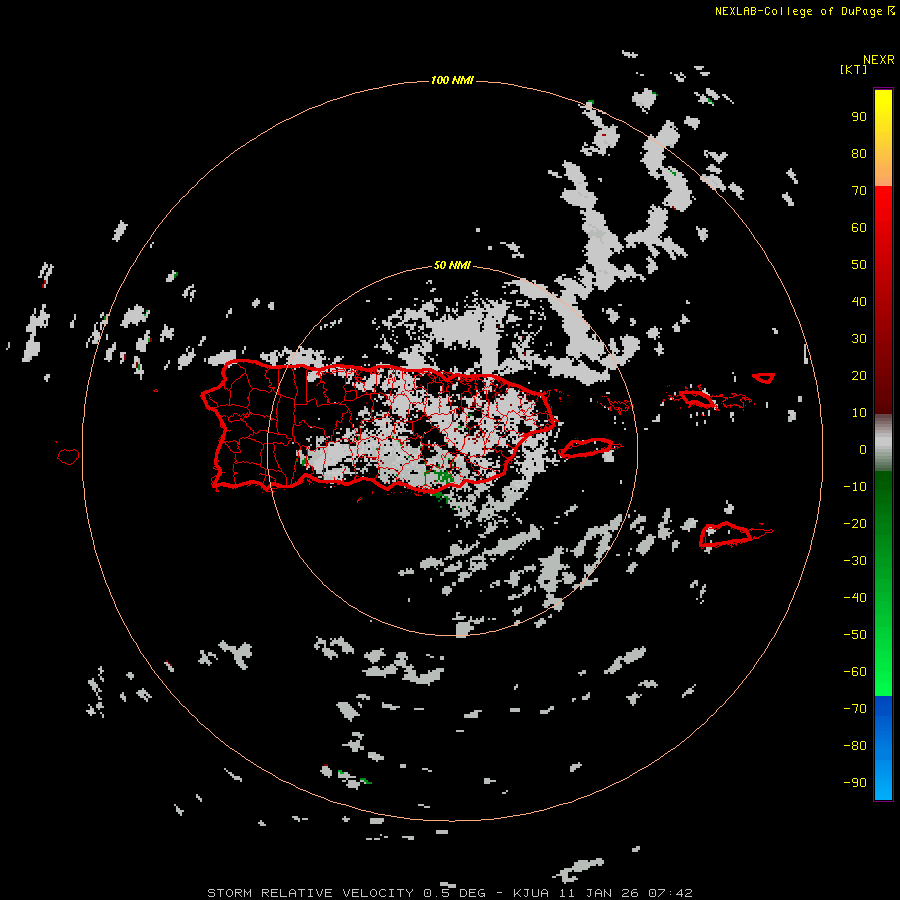Click the "-40" scale value
Viewport: 900px width, 900px height.
[855, 598]
